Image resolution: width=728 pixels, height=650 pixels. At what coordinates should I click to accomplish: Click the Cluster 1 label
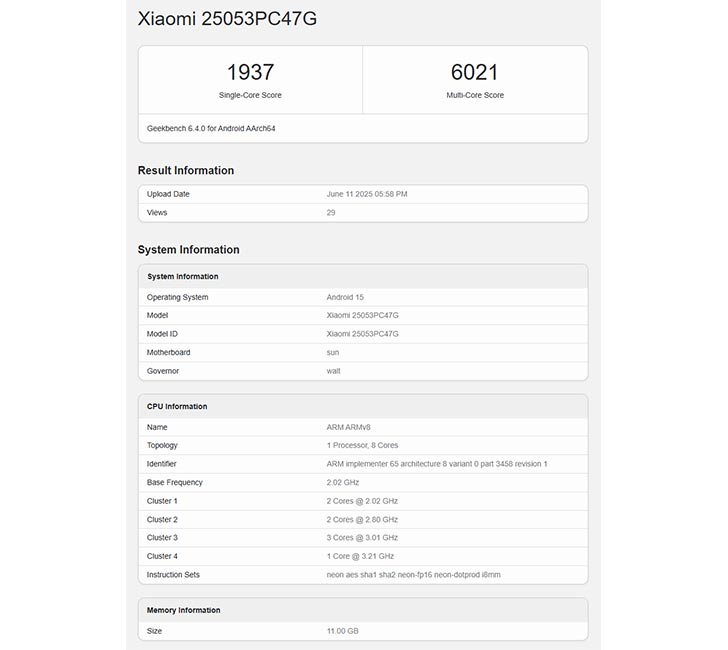coord(162,501)
